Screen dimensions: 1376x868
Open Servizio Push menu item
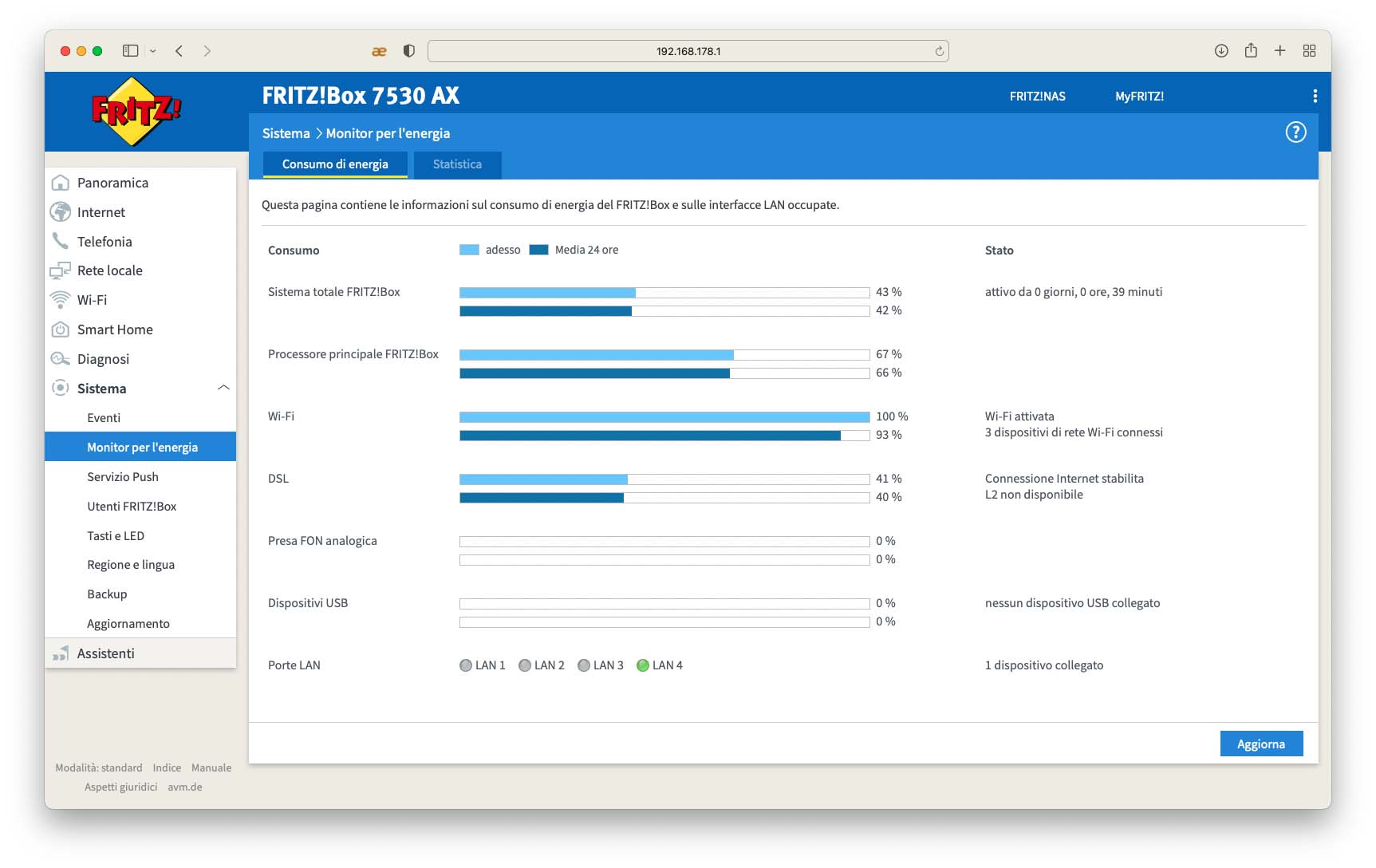(x=123, y=477)
